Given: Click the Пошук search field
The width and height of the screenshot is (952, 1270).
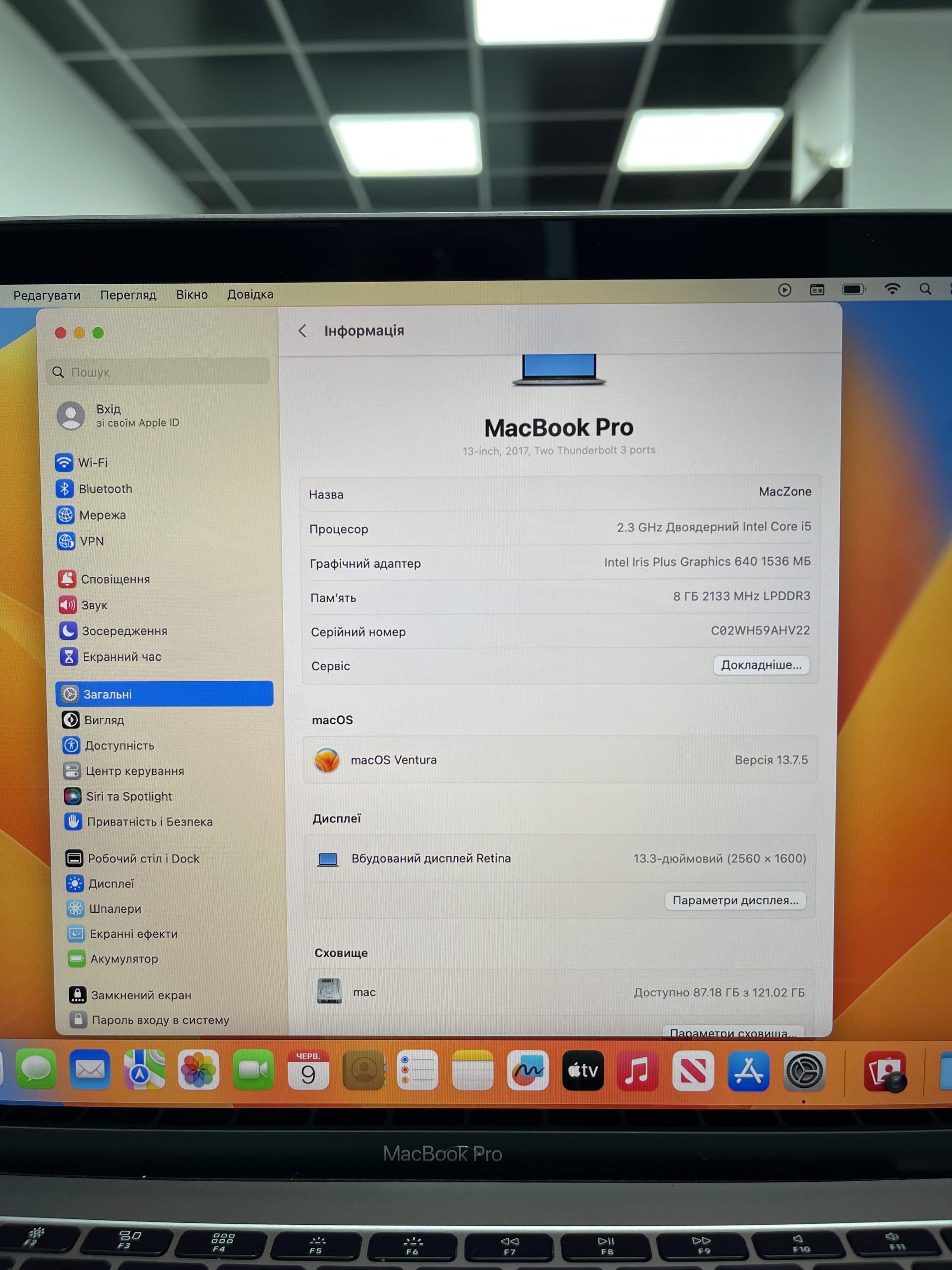Looking at the screenshot, I should [157, 372].
